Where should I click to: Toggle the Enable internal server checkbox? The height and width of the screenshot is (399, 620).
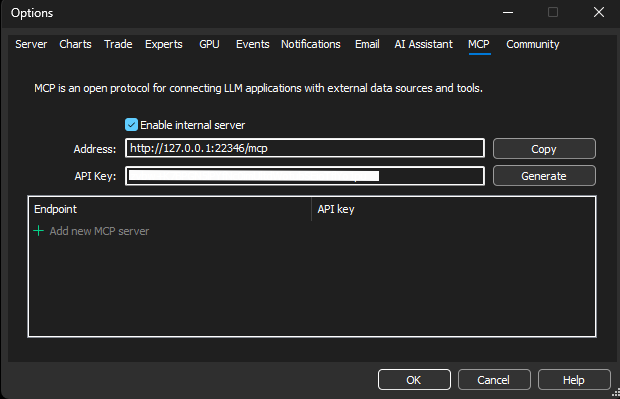131,125
